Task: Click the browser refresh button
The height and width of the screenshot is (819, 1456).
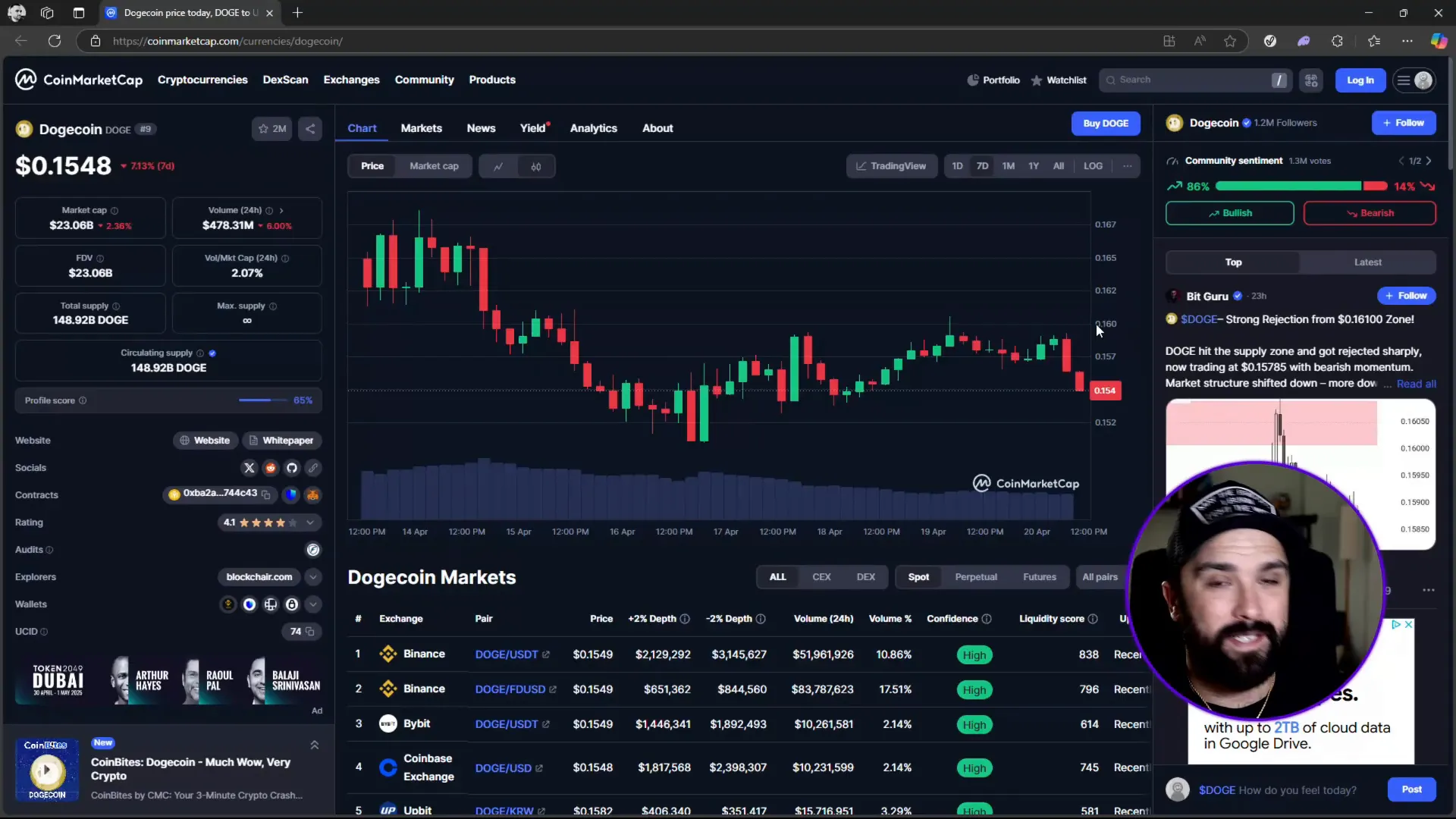Action: click(x=55, y=41)
